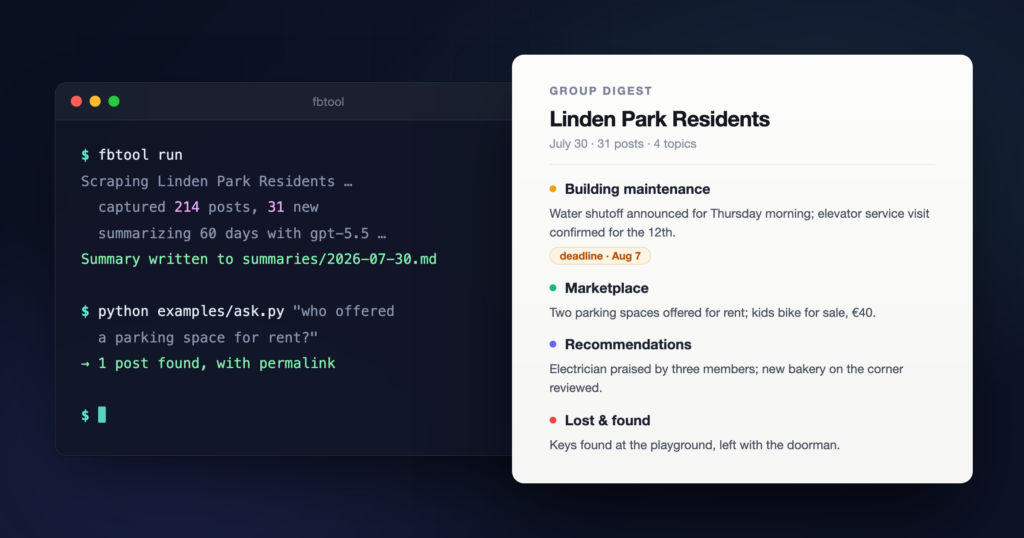1024x538 pixels.
Task: Minimize the fbtool terminal via yellow button
Action: click(95, 101)
